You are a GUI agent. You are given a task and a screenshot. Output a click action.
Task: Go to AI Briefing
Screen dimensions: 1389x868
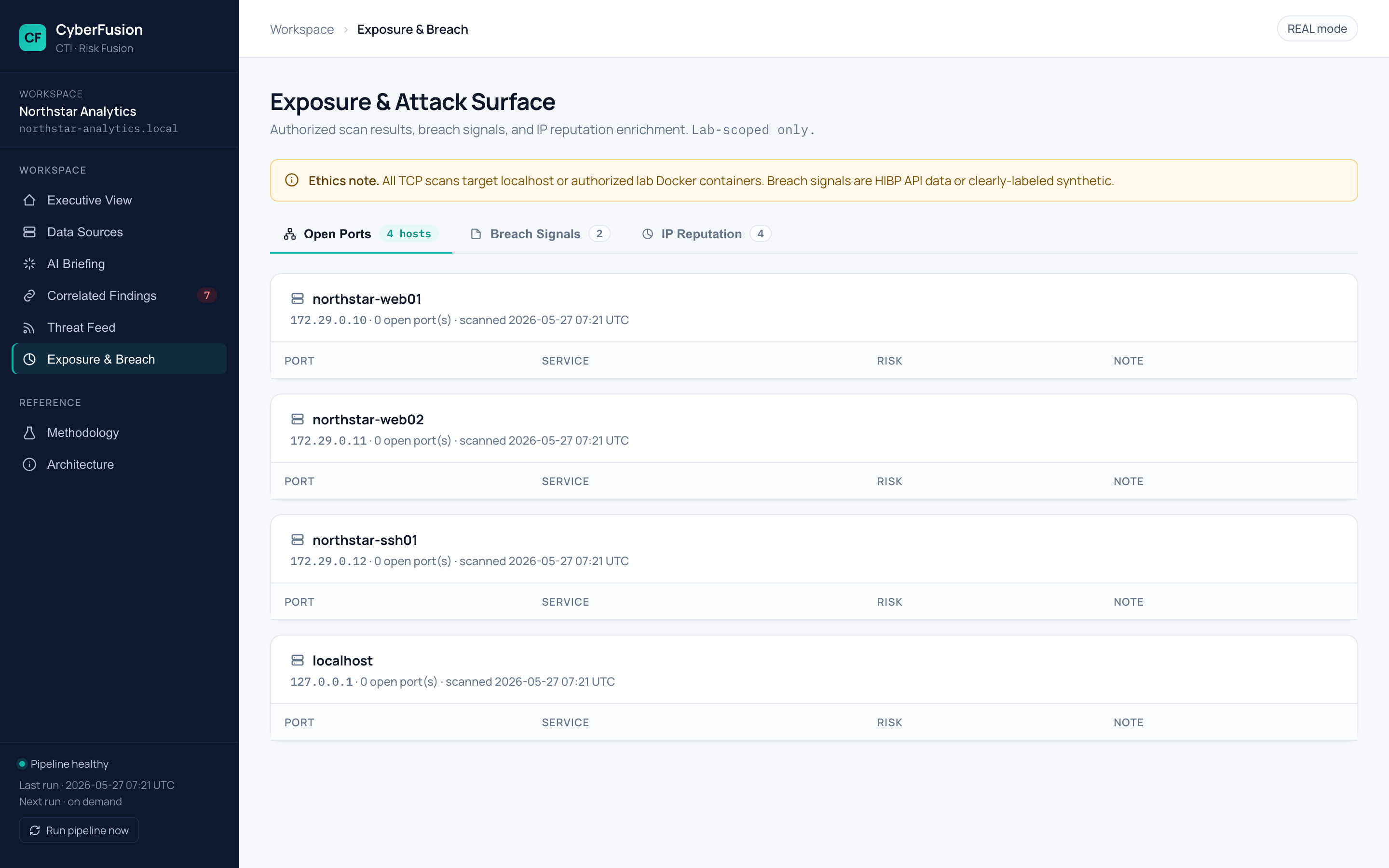coord(119,264)
